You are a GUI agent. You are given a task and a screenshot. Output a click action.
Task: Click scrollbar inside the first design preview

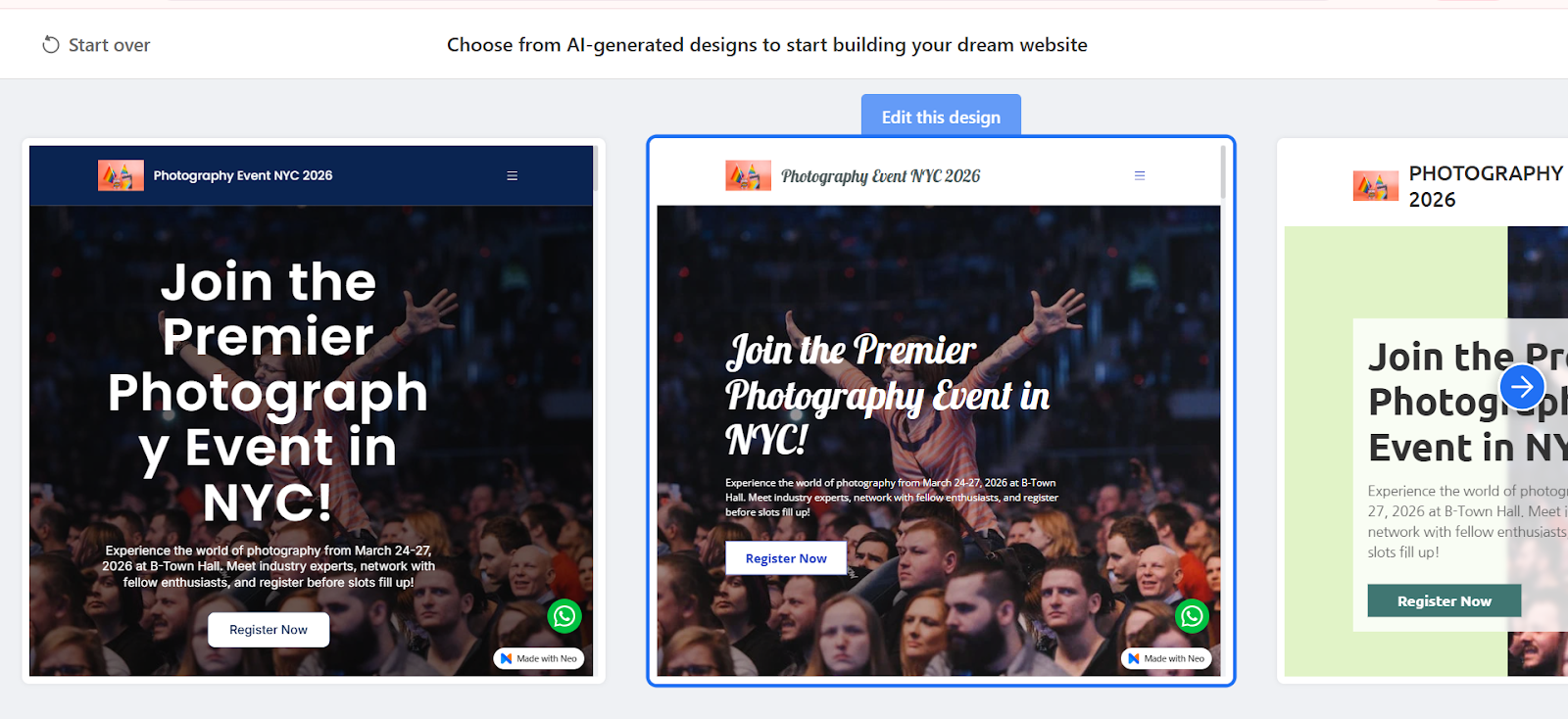pyautogui.click(x=595, y=168)
